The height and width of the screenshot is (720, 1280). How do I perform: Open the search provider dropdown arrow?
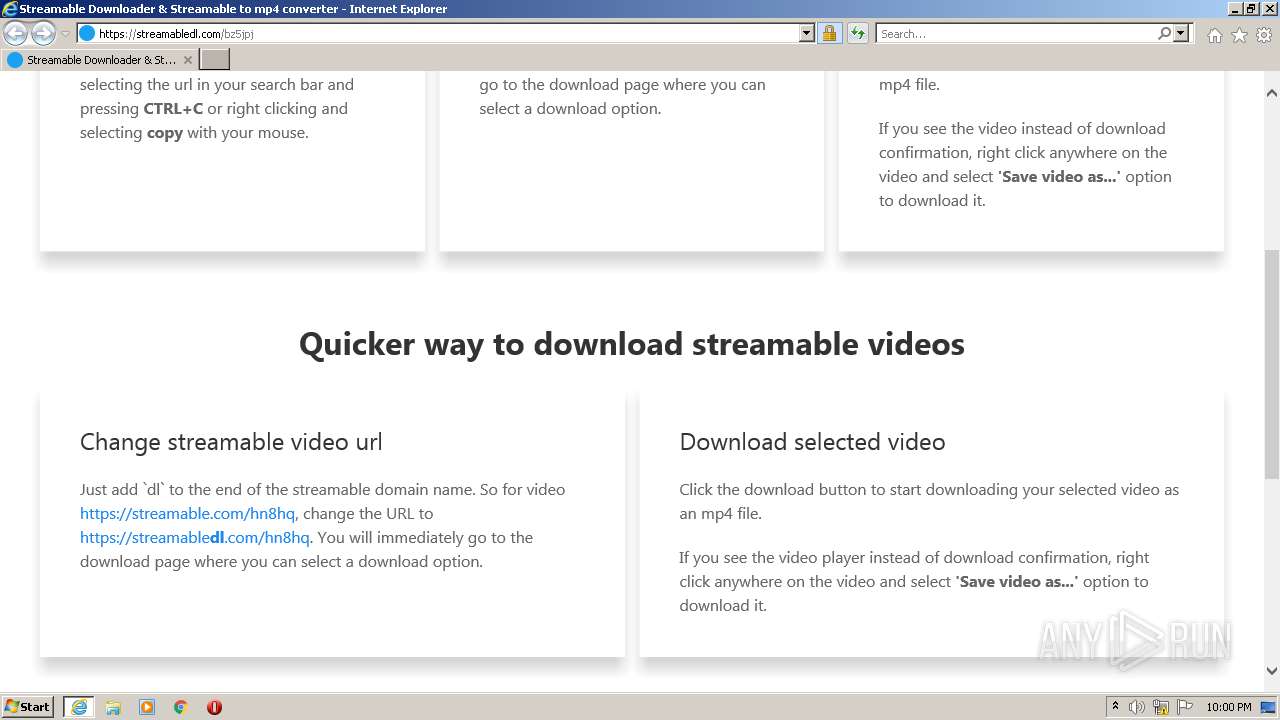pyautogui.click(x=1181, y=33)
